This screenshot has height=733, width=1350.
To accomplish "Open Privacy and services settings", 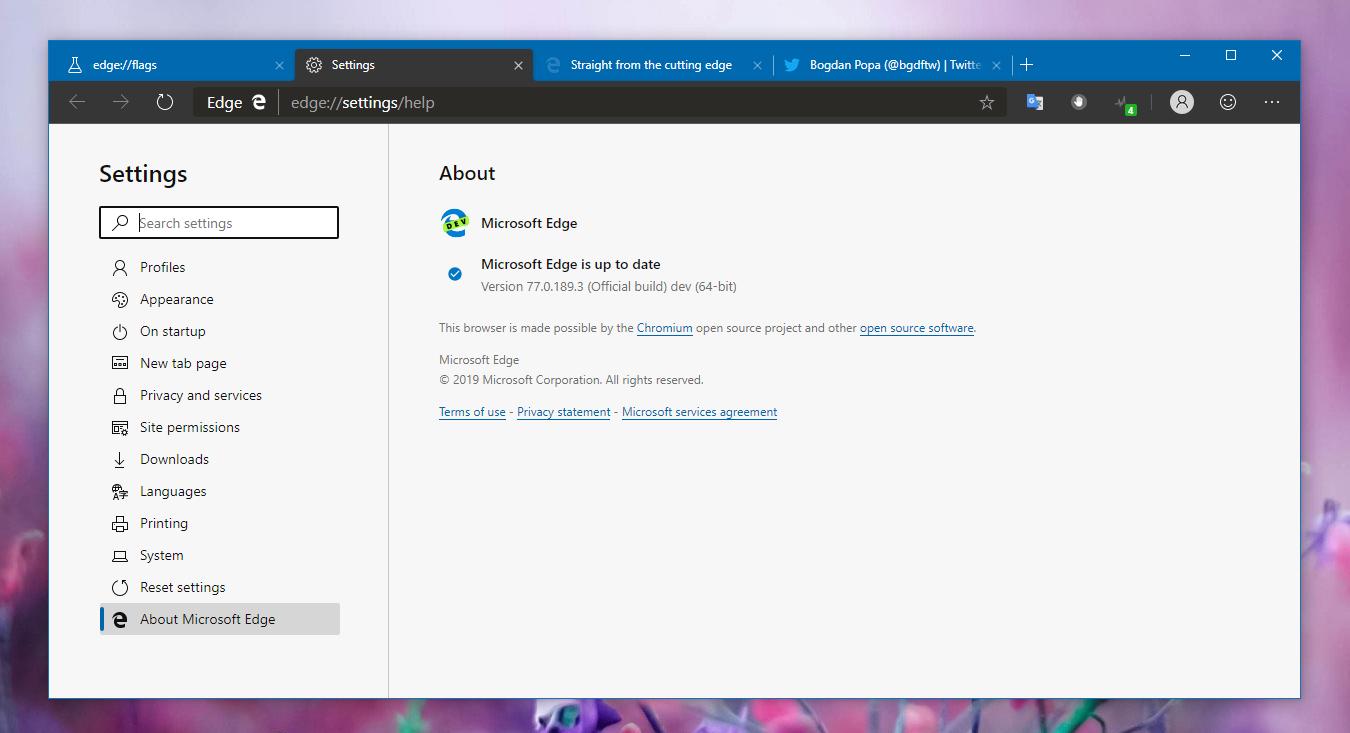I will tap(220, 395).
